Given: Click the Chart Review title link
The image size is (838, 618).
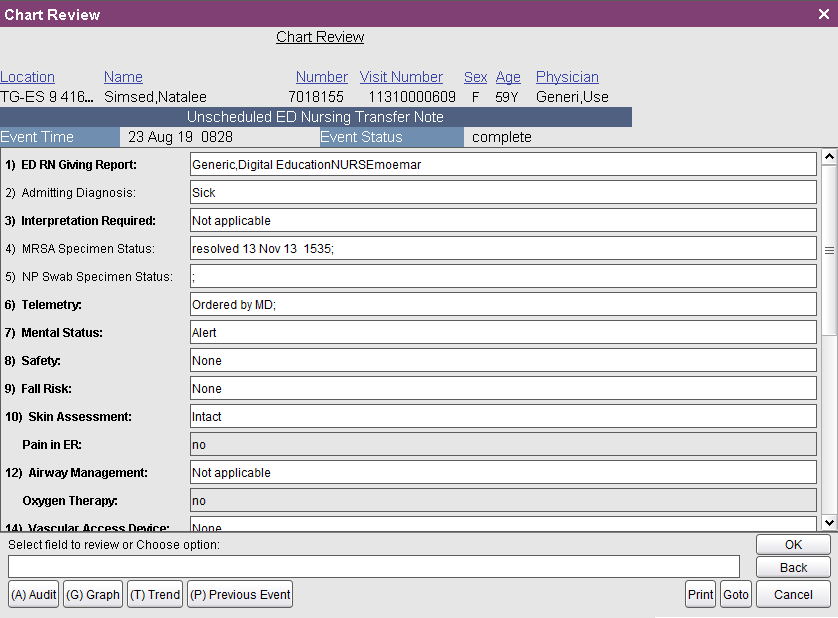Looking at the screenshot, I should [320, 36].
